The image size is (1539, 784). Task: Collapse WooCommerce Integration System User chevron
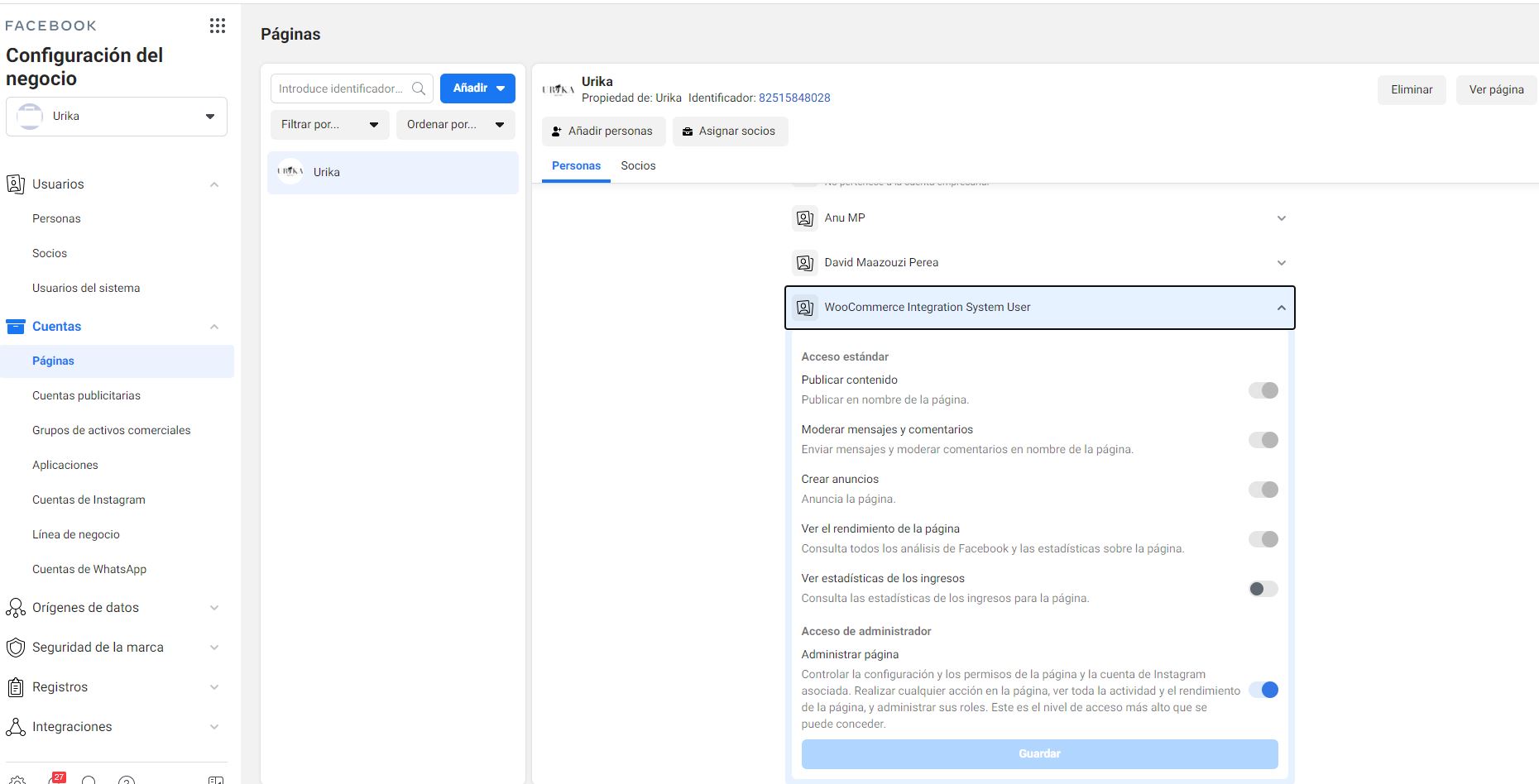click(1281, 308)
